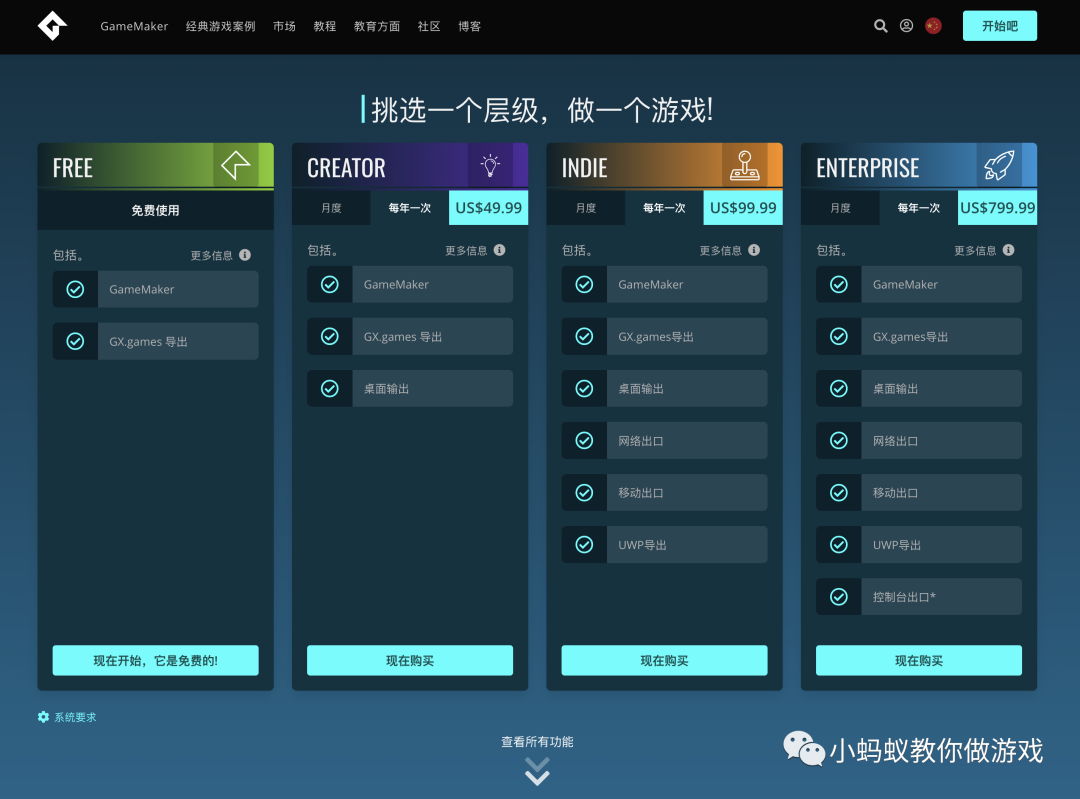Image resolution: width=1080 pixels, height=799 pixels.
Task: Open 经典游戏案例 nav menu
Action: pos(220,26)
